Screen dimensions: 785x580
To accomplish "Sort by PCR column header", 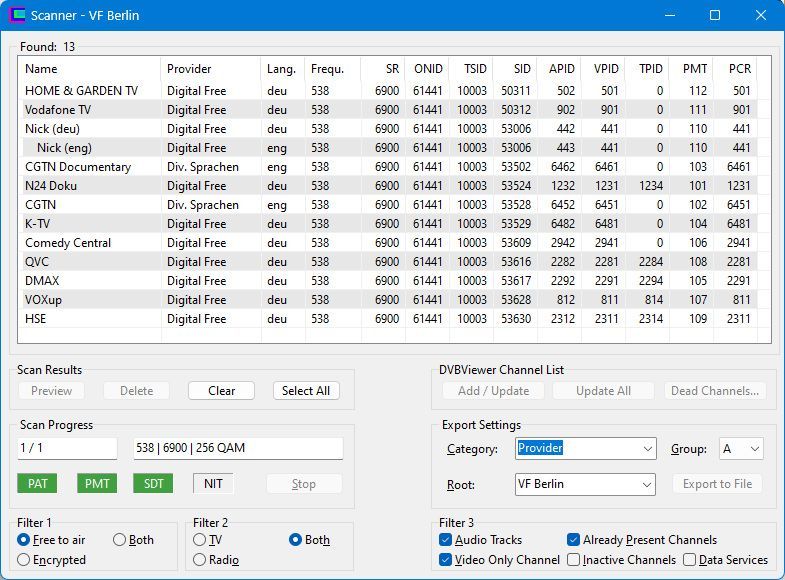I will coord(735,69).
